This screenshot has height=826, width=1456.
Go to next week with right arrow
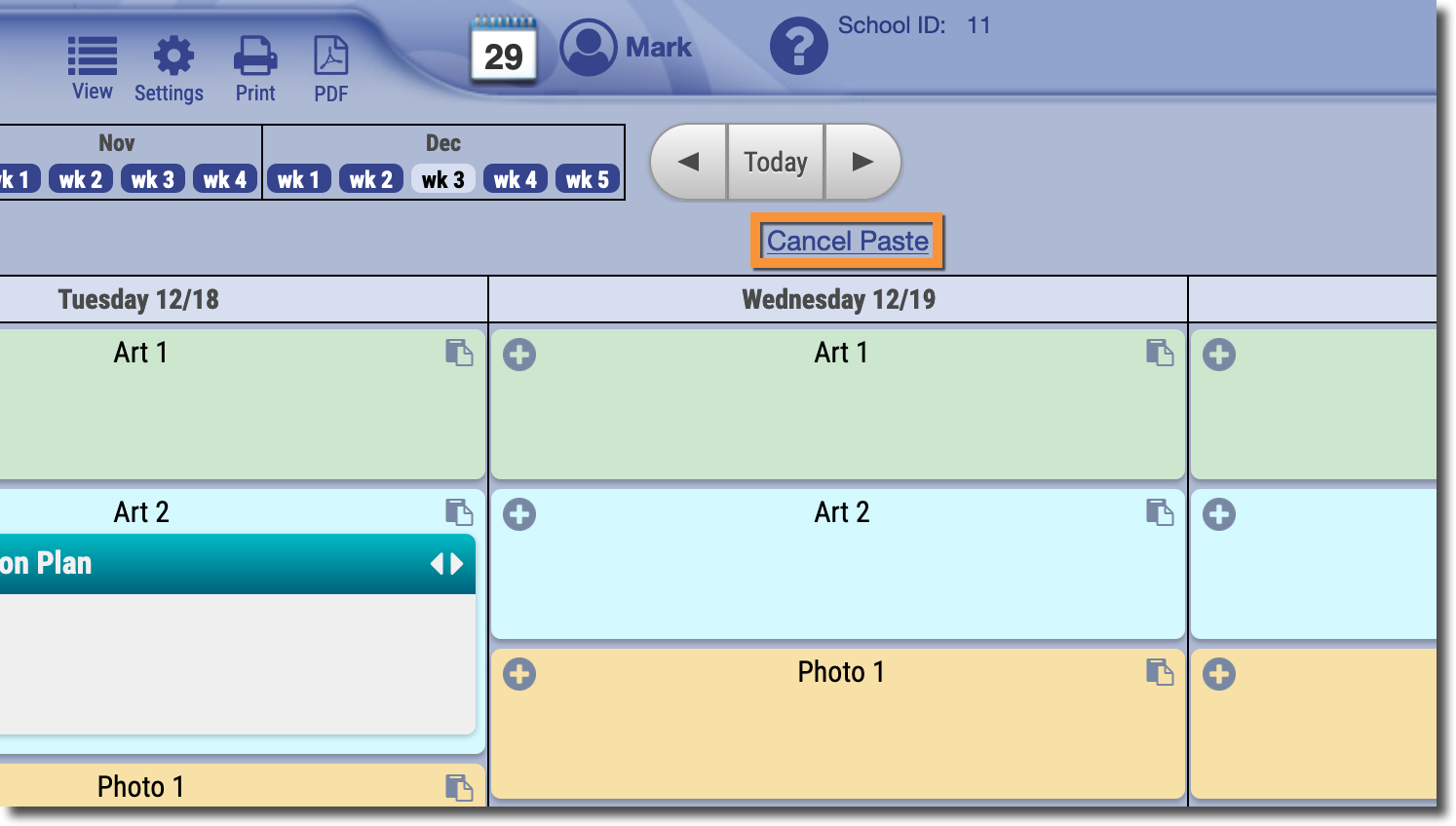point(862,162)
